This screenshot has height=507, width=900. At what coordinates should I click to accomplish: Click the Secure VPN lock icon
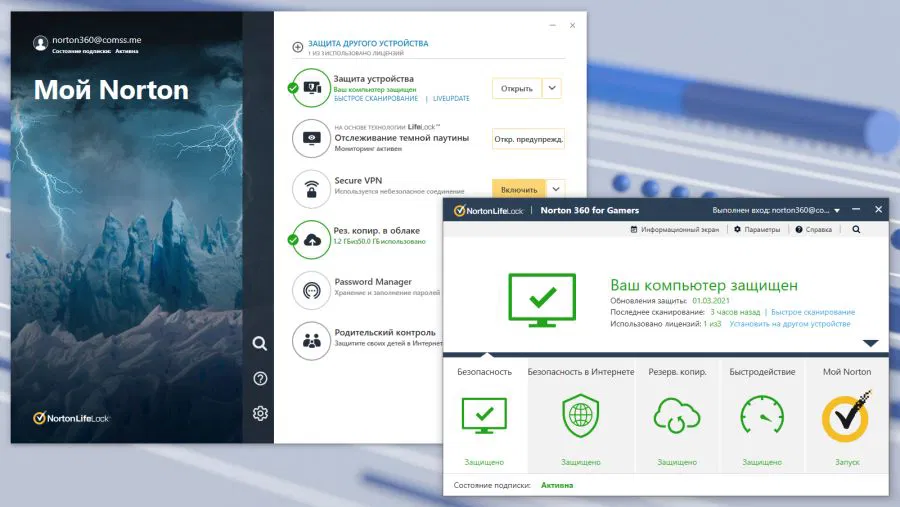(311, 189)
